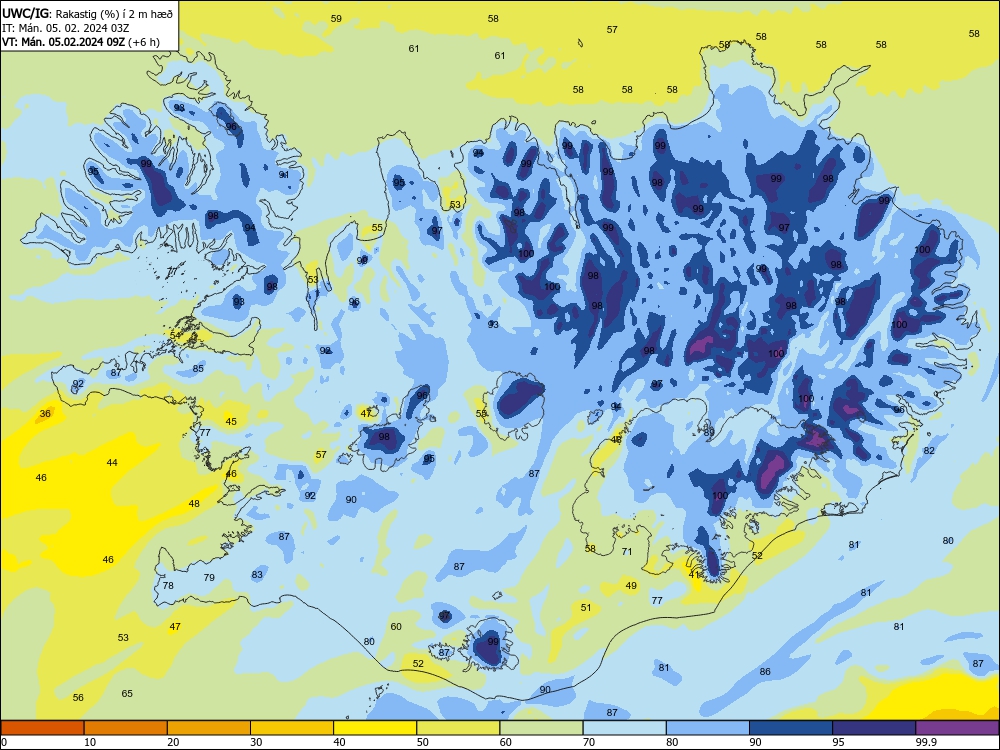The width and height of the screenshot is (1000, 750).
Task: Click the map value '49' in the south
Action: pos(631,585)
